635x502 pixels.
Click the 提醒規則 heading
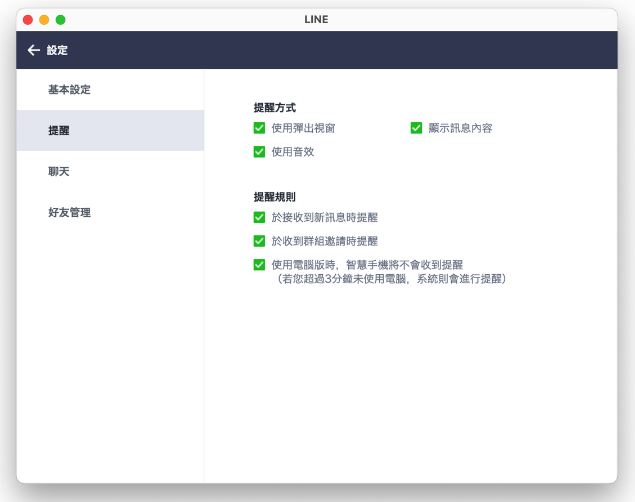pos(275,197)
